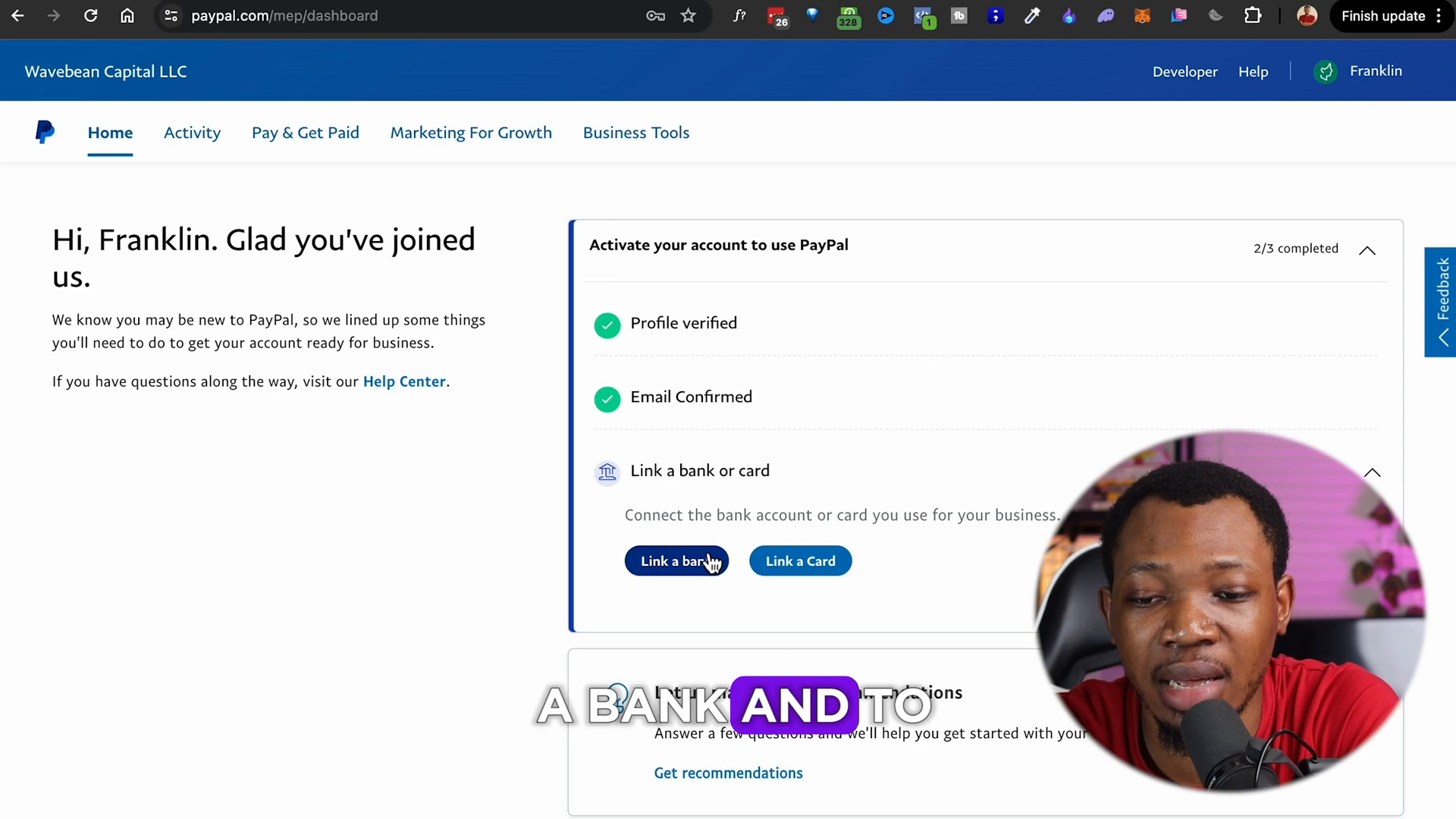Open the dark blue square extension icon

click(x=996, y=16)
